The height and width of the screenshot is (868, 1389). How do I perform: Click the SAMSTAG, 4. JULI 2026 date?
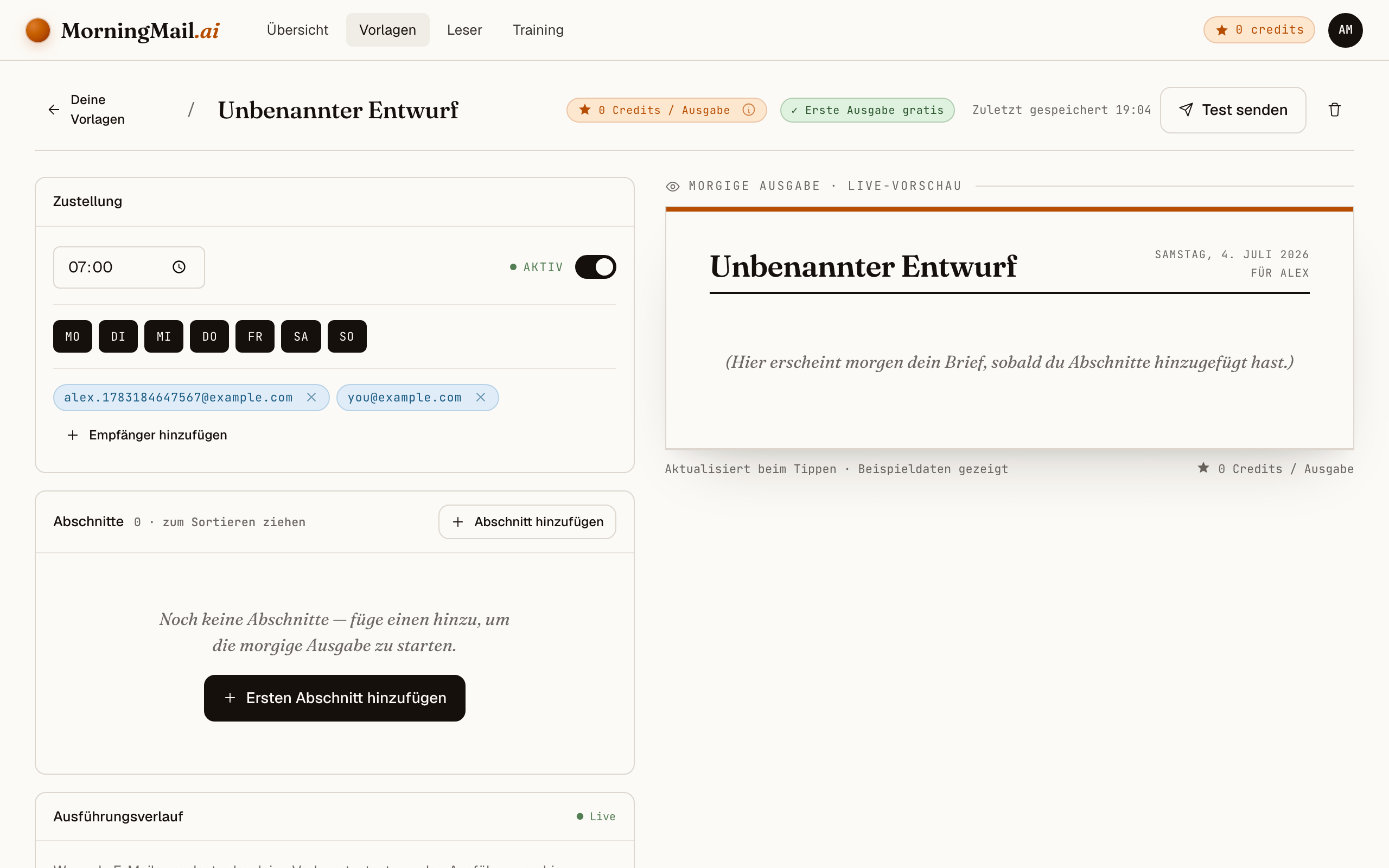[x=1232, y=254]
